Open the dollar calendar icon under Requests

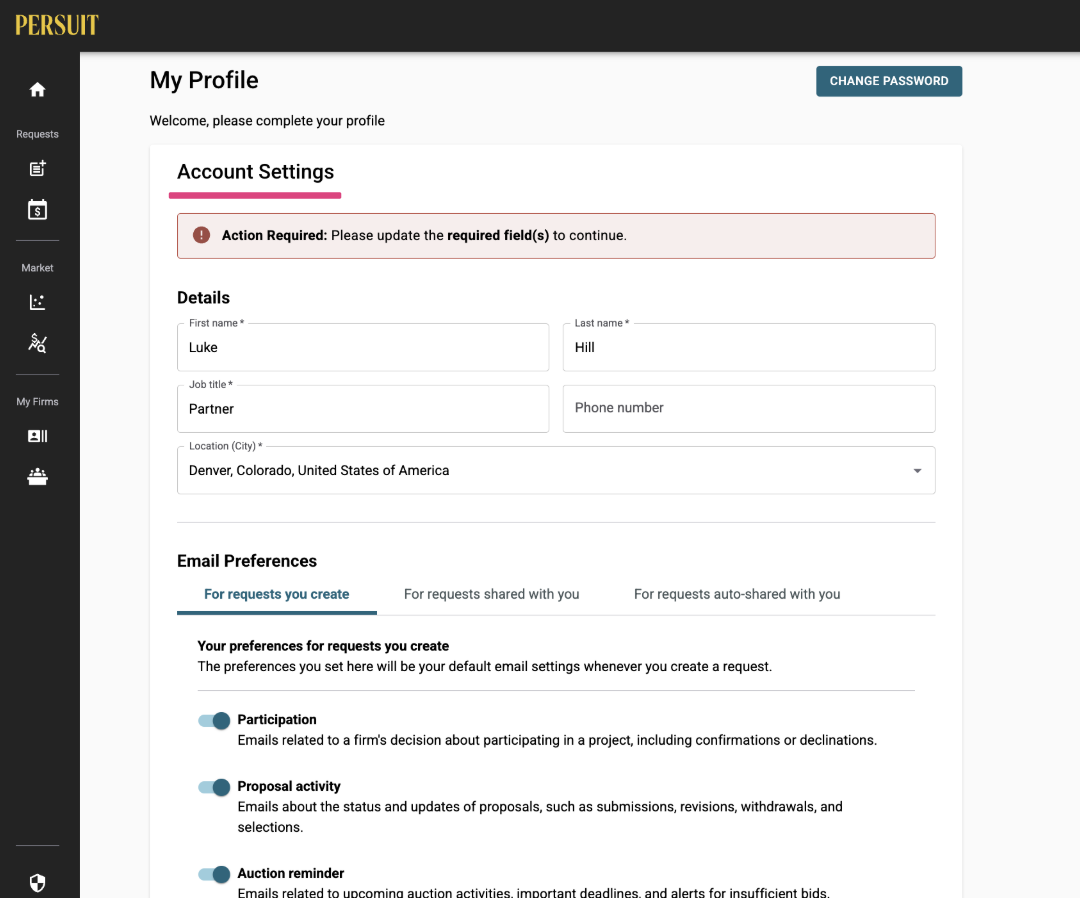click(x=37, y=210)
